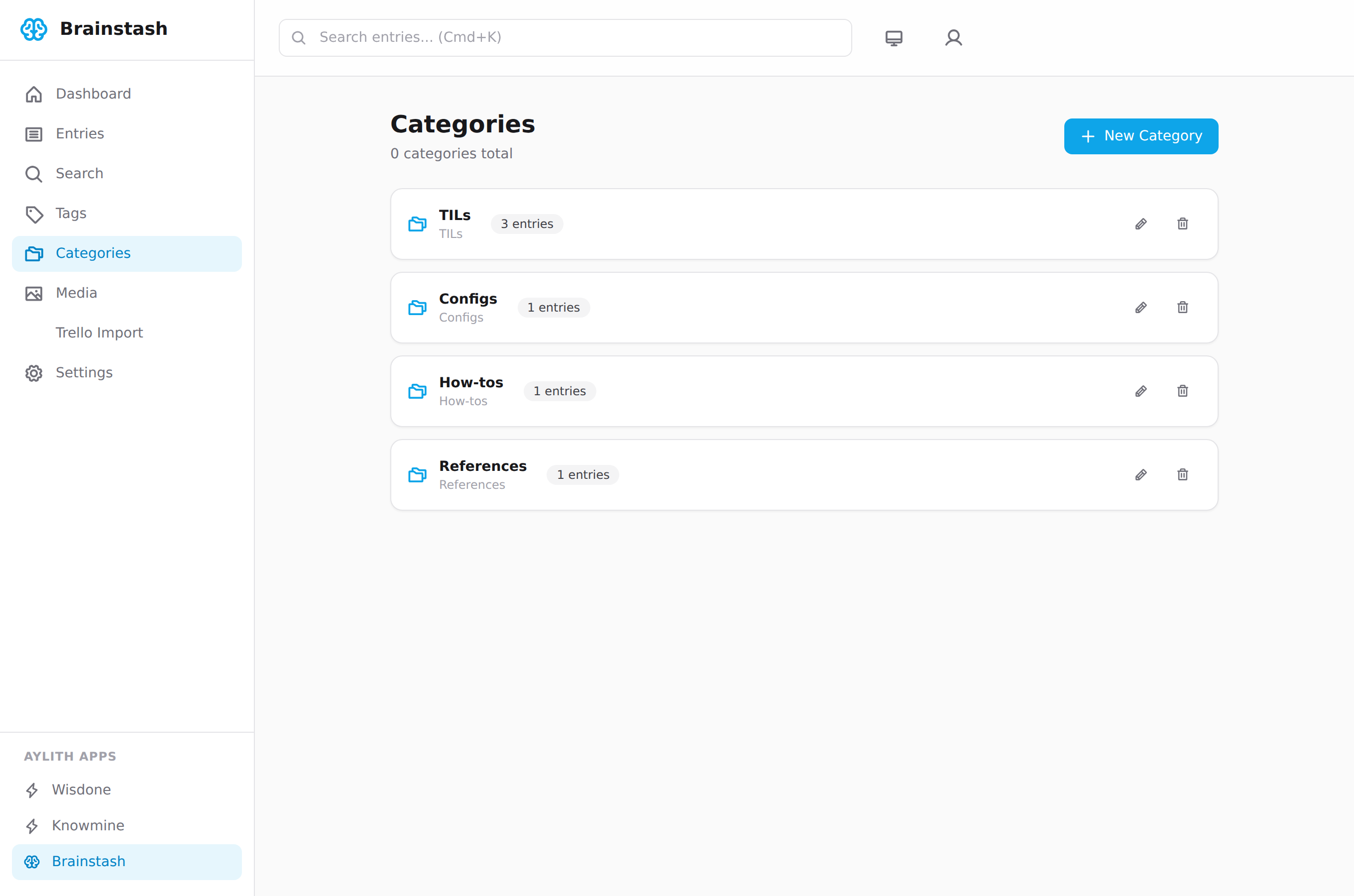Click the Categories folder icon in sidebar
This screenshot has width=1354, height=896.
pos(34,254)
